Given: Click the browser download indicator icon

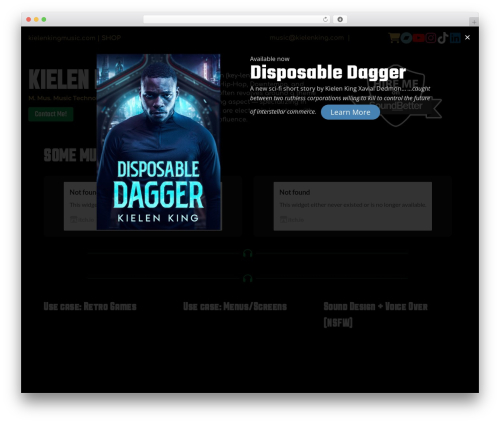Looking at the screenshot, I should click(x=340, y=19).
